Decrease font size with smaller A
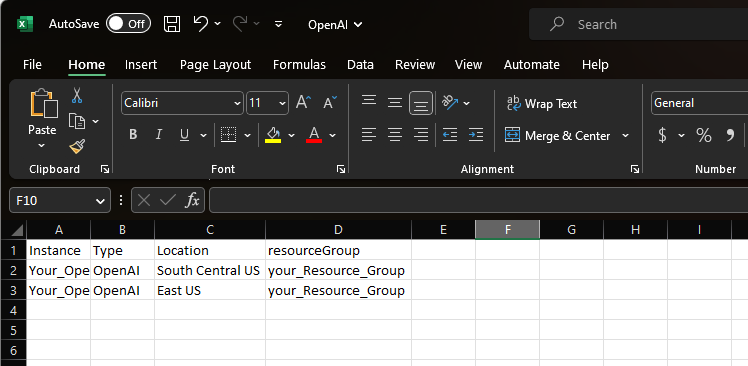The image size is (748, 366). 330,103
